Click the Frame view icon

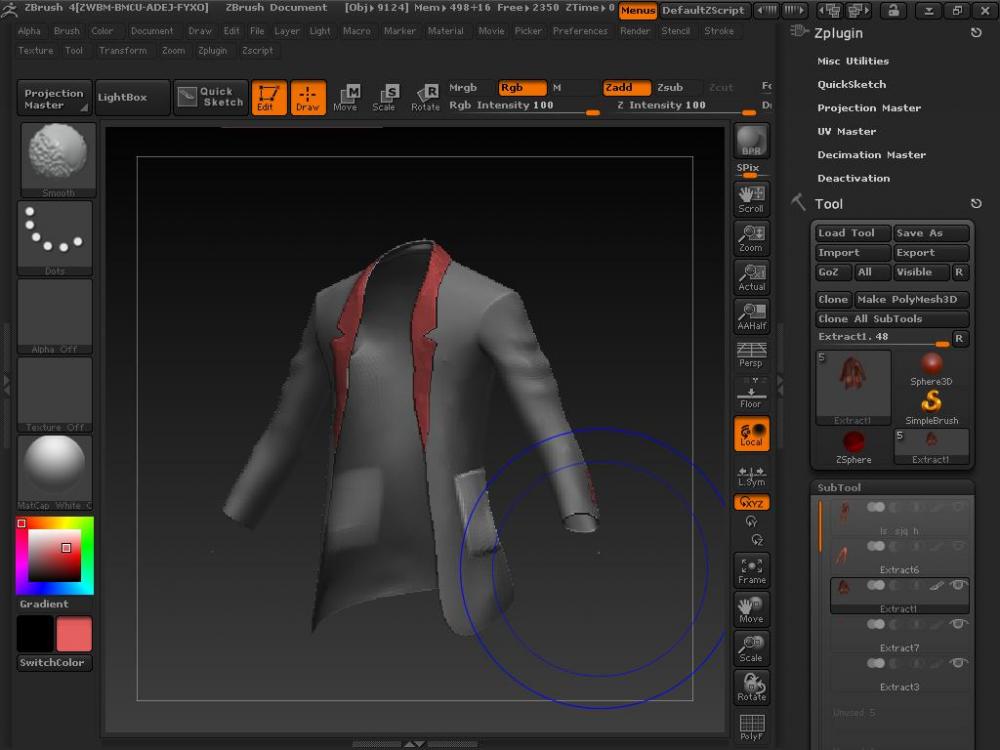tap(751, 570)
